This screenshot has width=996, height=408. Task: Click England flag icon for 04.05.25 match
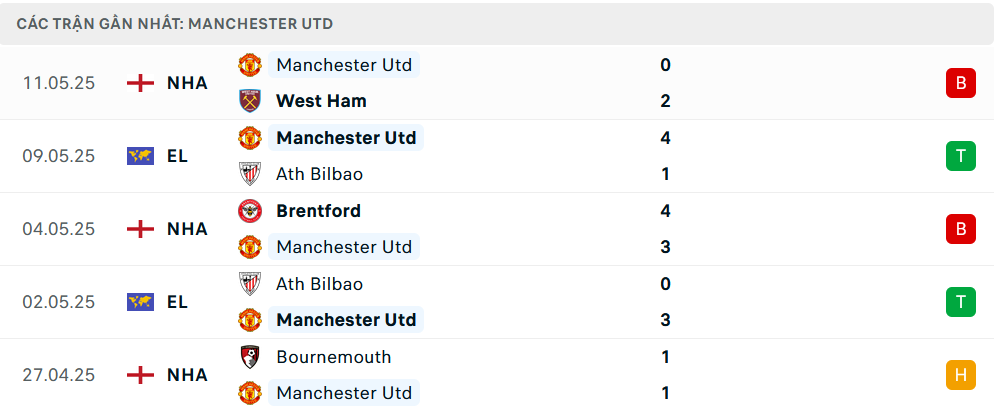(x=140, y=229)
